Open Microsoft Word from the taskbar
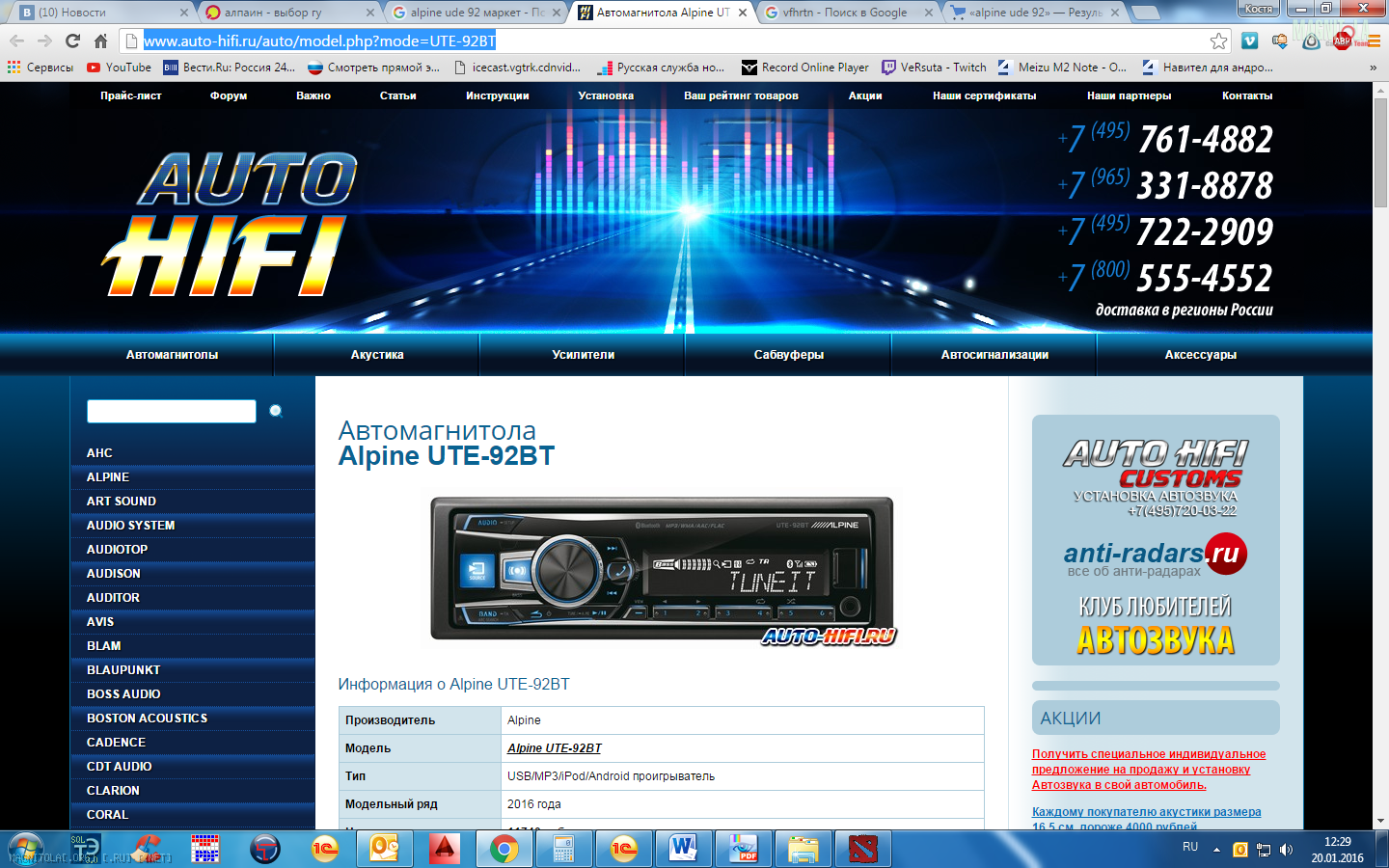The image size is (1389, 868). click(x=683, y=849)
